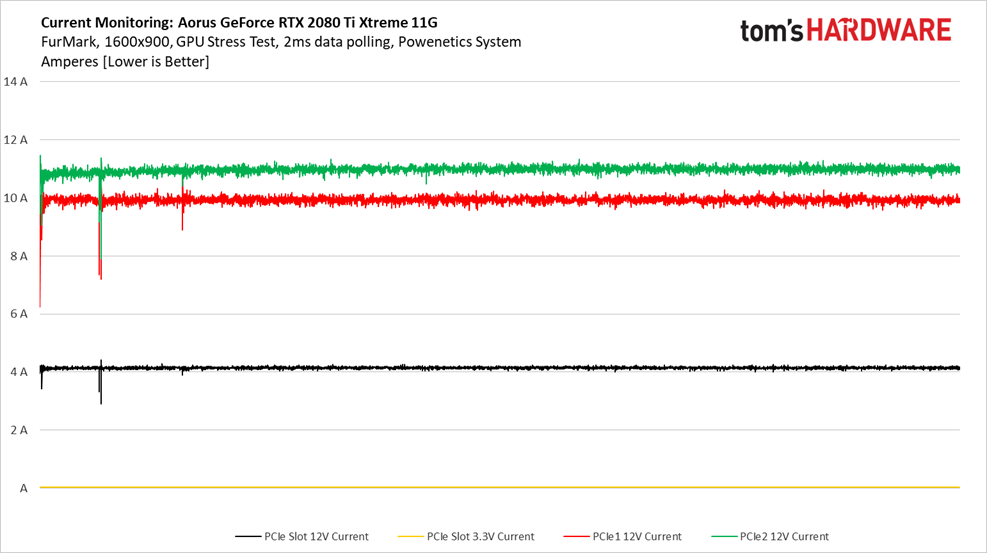Click the '12 A' axis label
The width and height of the screenshot is (987, 553).
click(x=15, y=140)
